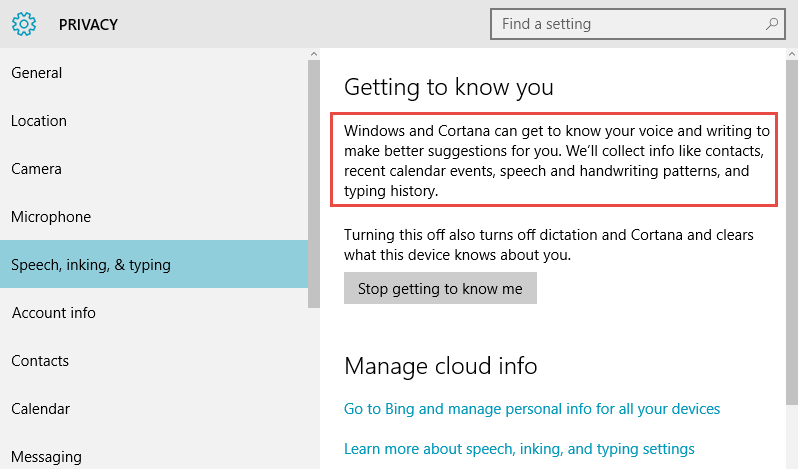Go to Microphone settings
This screenshot has width=798, height=469.
(x=154, y=216)
